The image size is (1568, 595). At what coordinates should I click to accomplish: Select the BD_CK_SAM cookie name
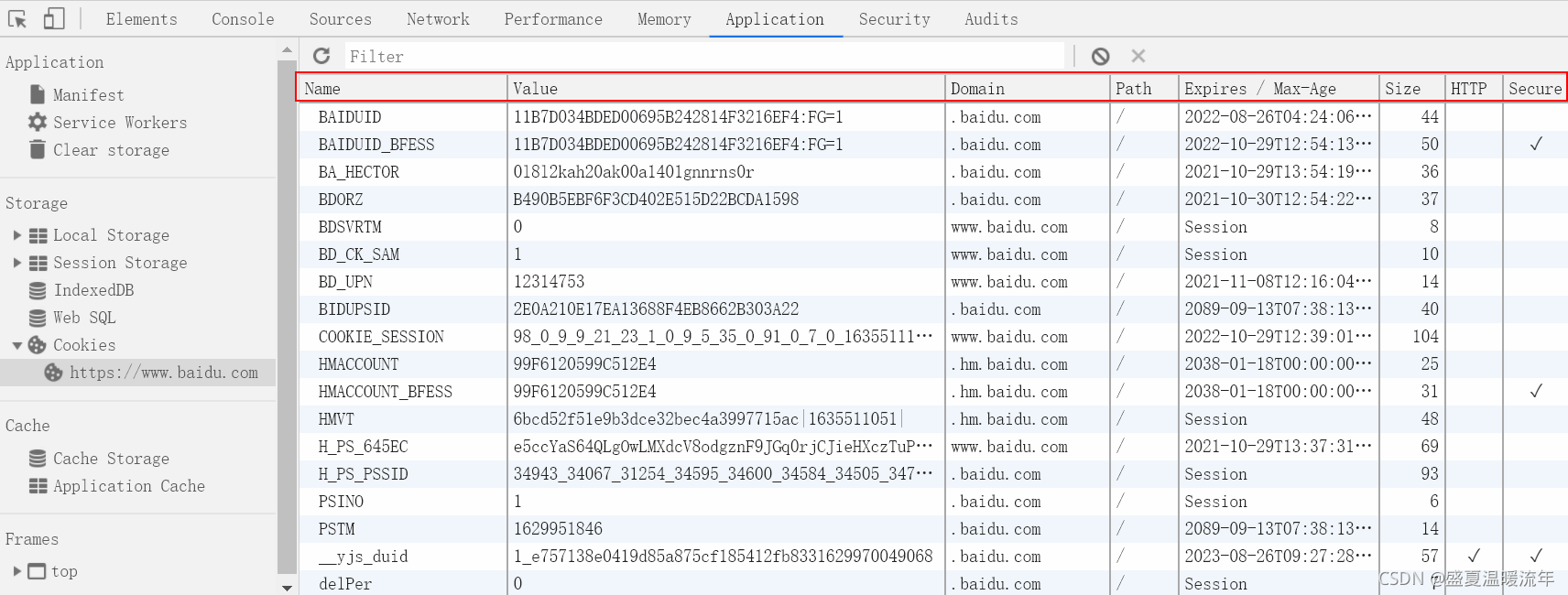(358, 254)
